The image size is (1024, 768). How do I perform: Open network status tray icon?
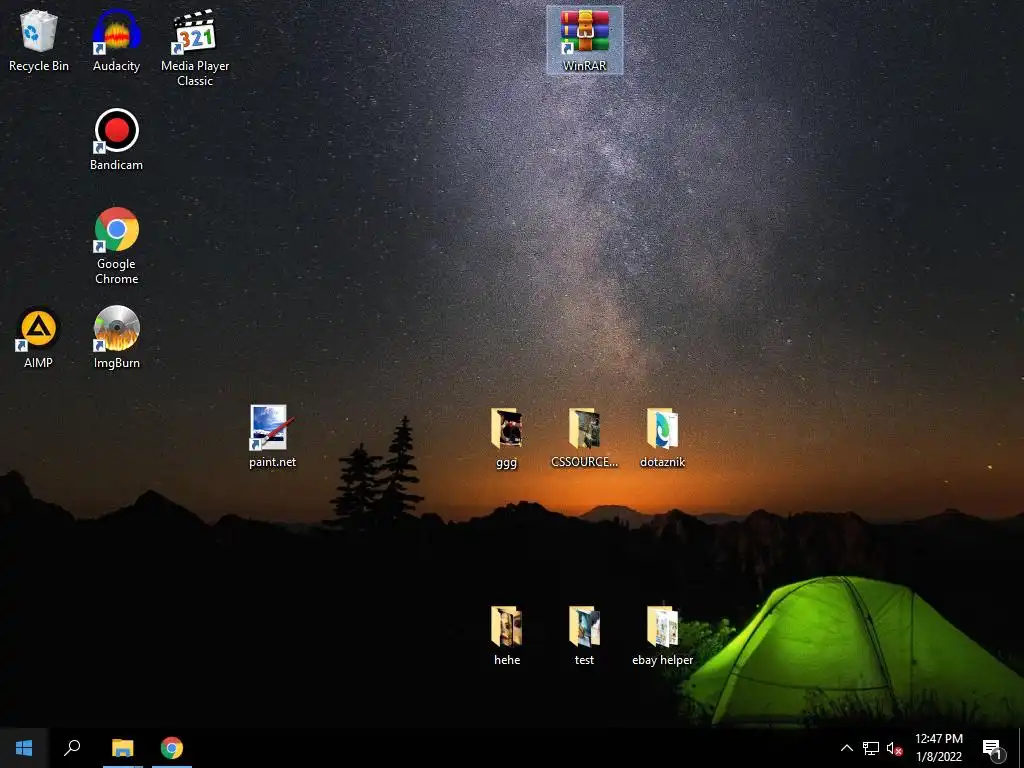[871, 748]
